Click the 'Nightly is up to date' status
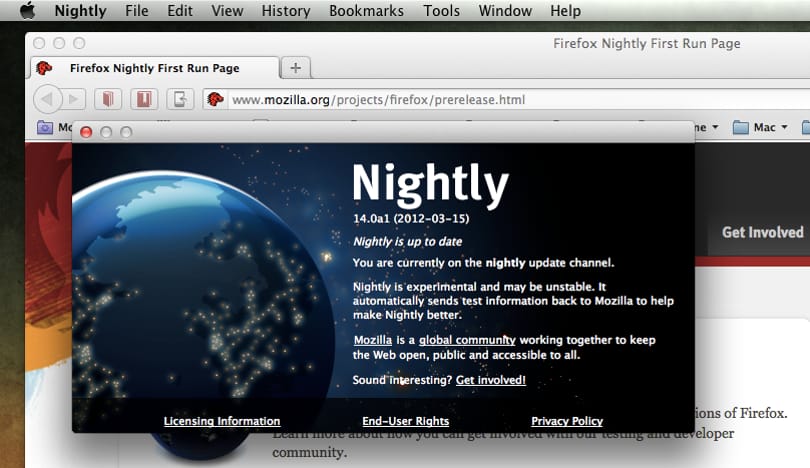 pos(408,241)
